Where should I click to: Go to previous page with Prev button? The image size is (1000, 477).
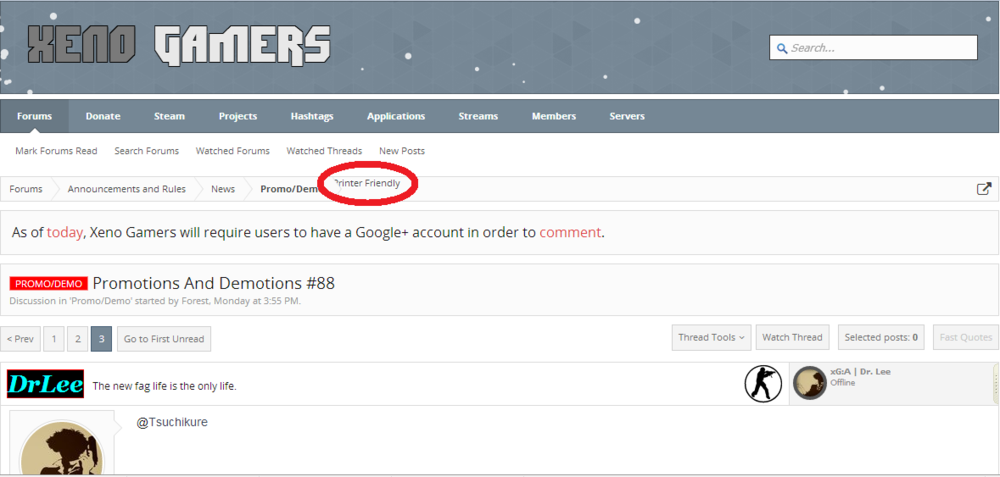(x=20, y=339)
